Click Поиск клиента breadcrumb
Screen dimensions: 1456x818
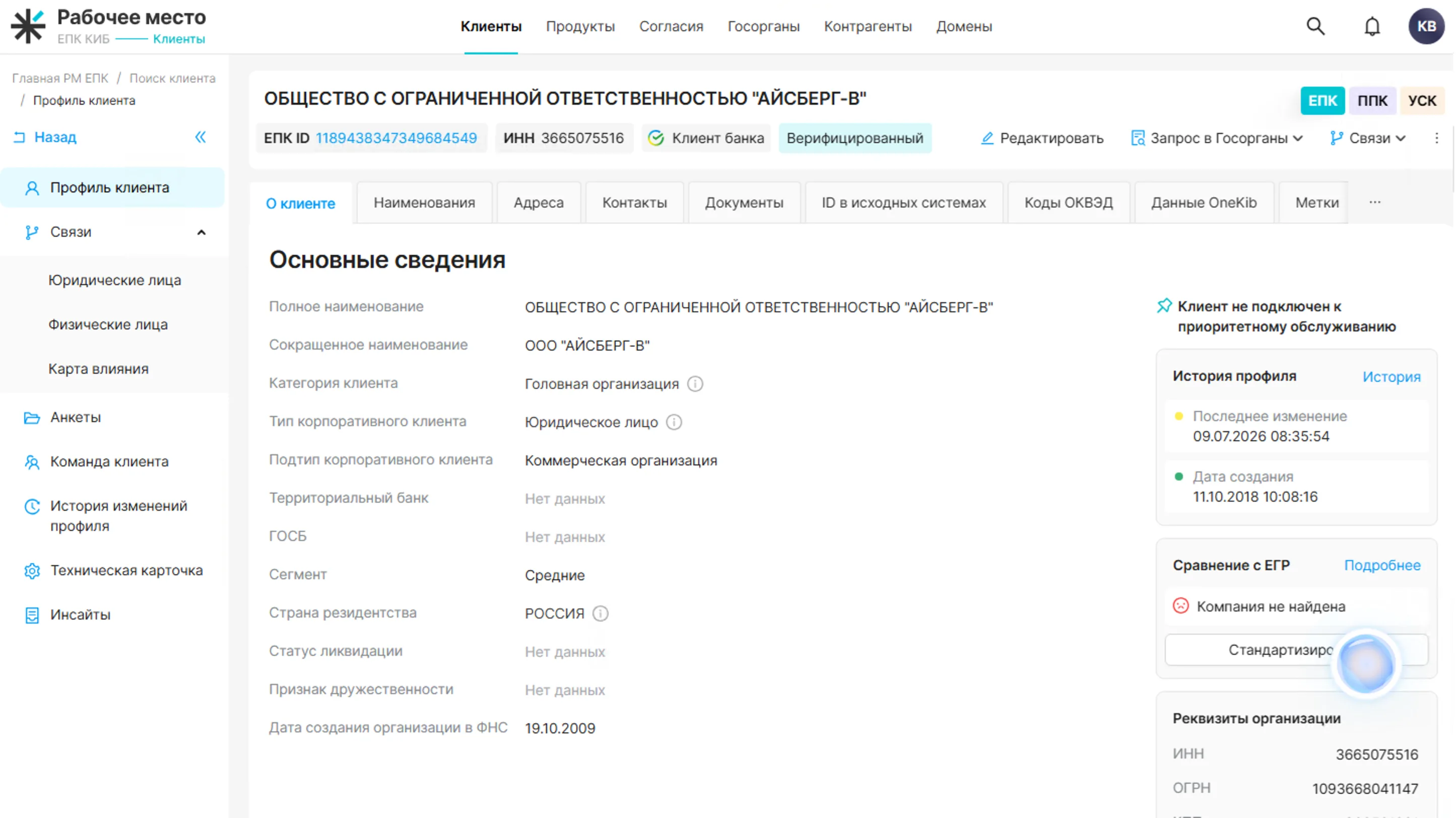coord(172,78)
